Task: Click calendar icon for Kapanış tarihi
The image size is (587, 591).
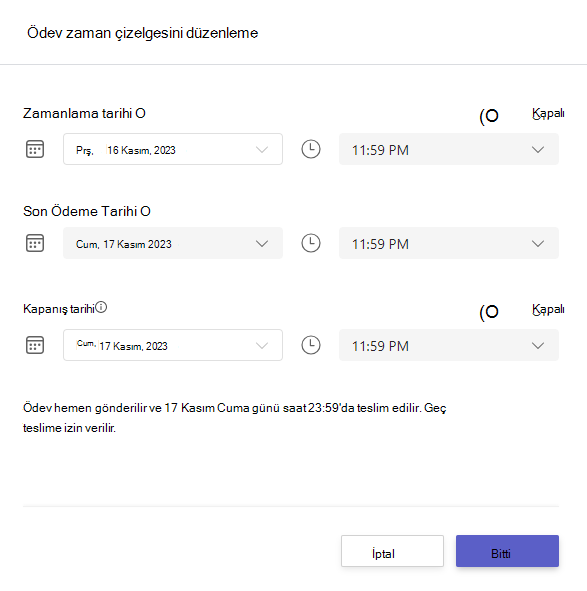Action: [35, 345]
